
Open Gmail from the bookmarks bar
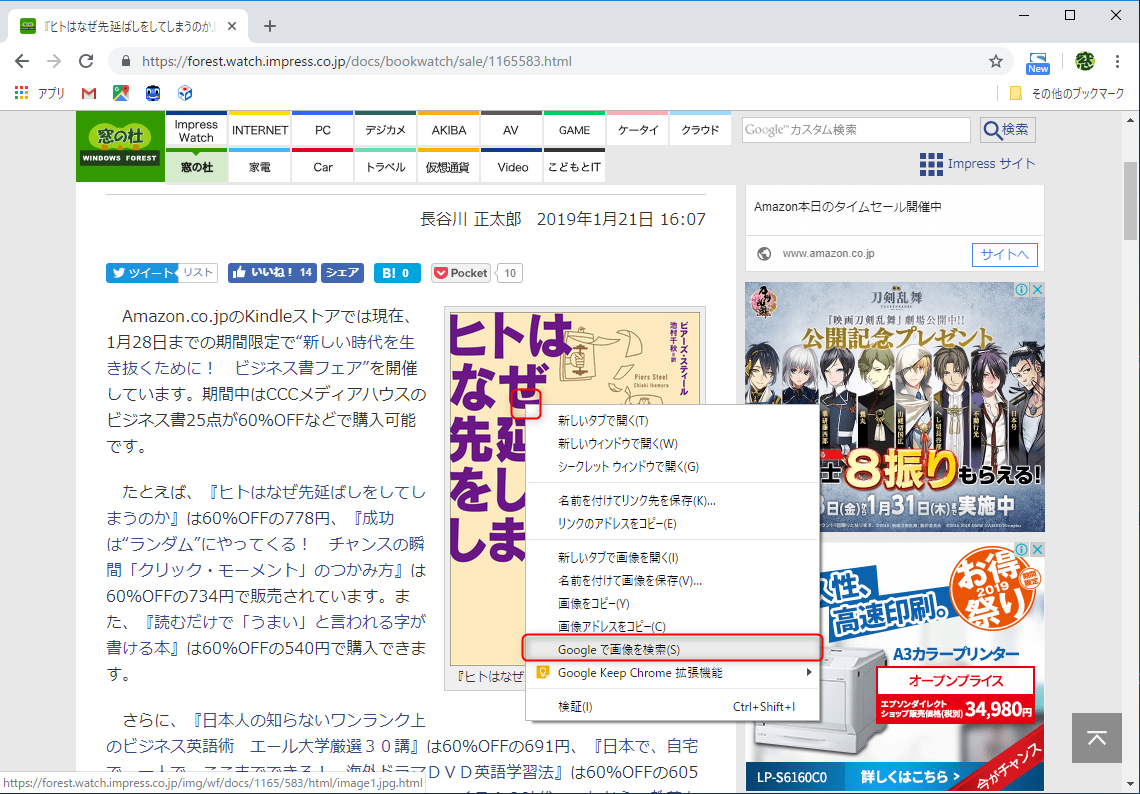[88, 93]
